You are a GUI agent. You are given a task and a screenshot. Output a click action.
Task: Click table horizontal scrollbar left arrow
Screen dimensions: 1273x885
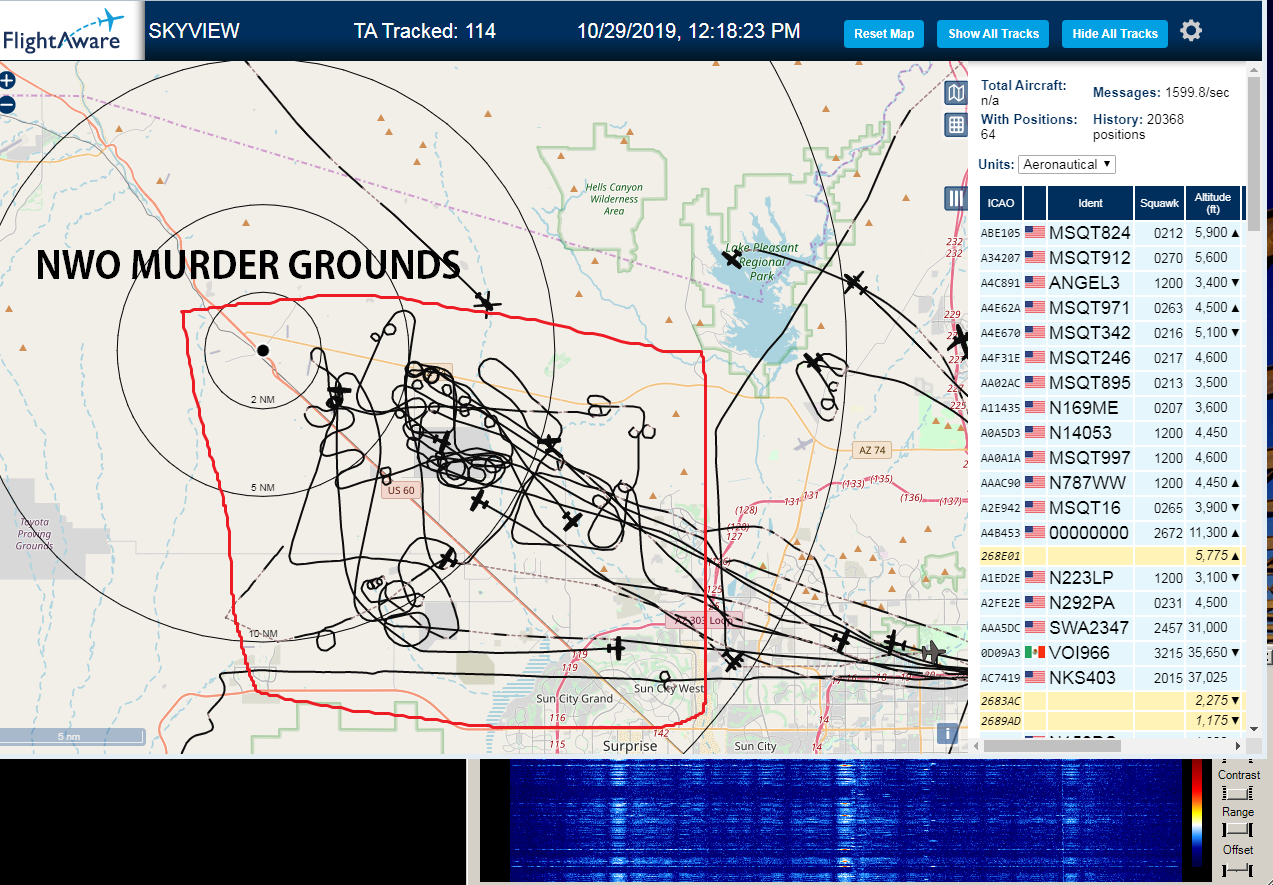coord(976,746)
